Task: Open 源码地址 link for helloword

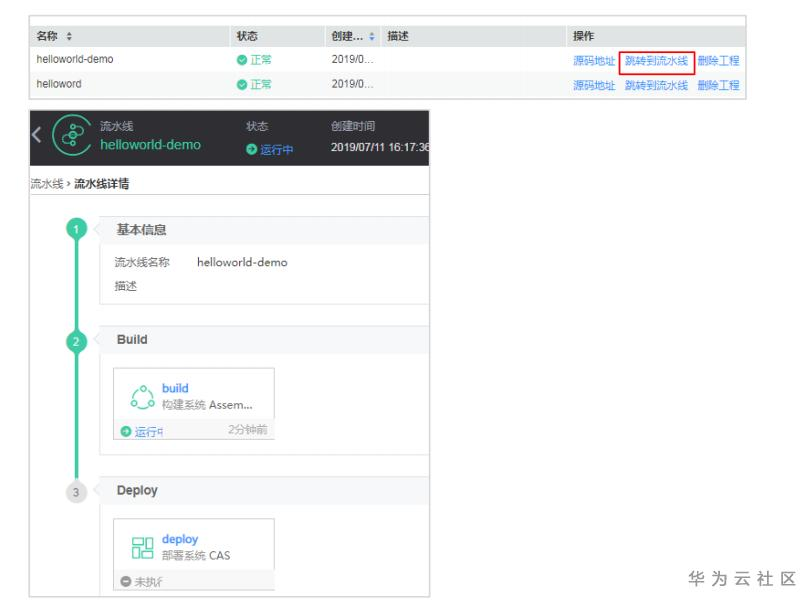Action: coord(594,85)
